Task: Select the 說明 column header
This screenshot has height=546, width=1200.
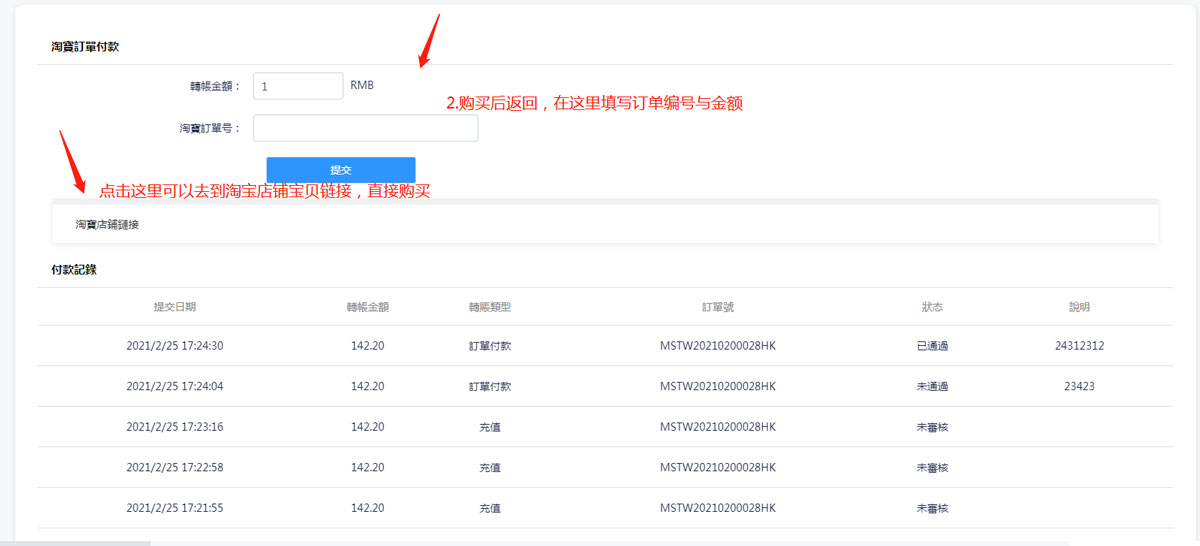Action: tap(1079, 307)
